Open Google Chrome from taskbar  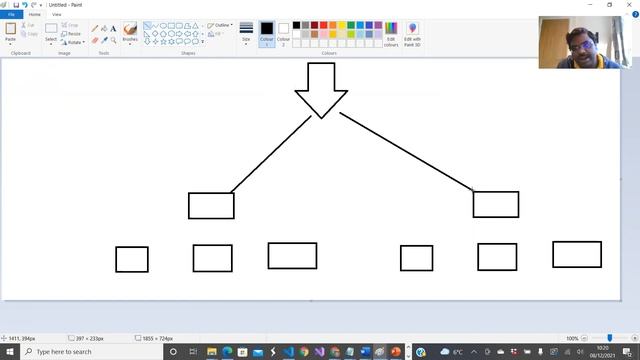point(304,351)
